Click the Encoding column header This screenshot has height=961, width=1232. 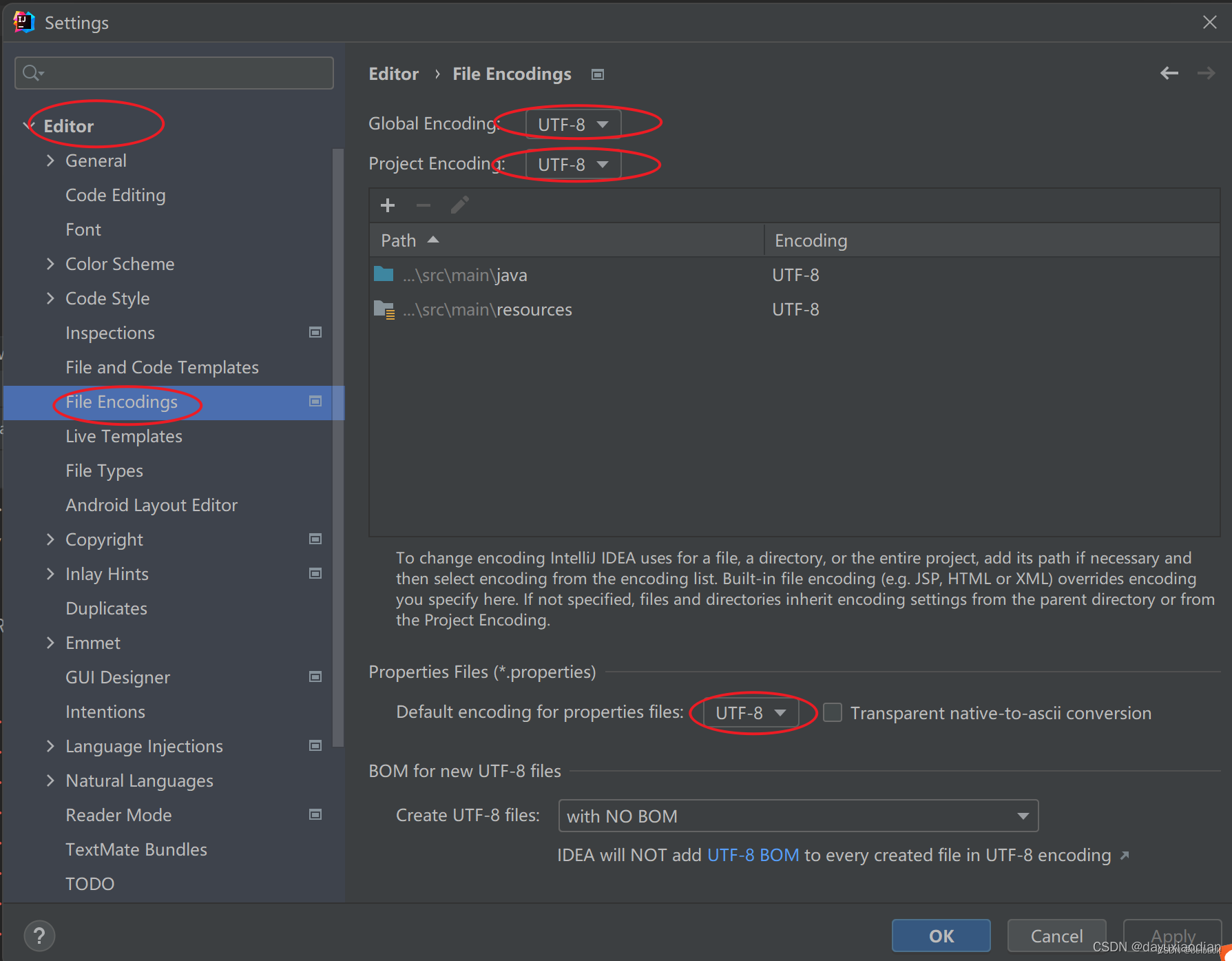click(992, 240)
